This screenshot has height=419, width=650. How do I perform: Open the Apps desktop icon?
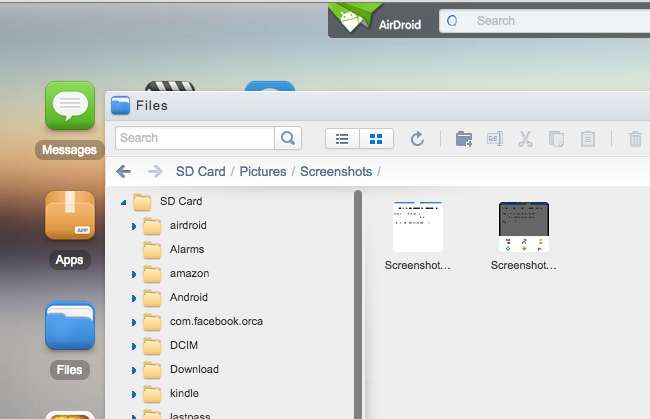click(x=70, y=215)
